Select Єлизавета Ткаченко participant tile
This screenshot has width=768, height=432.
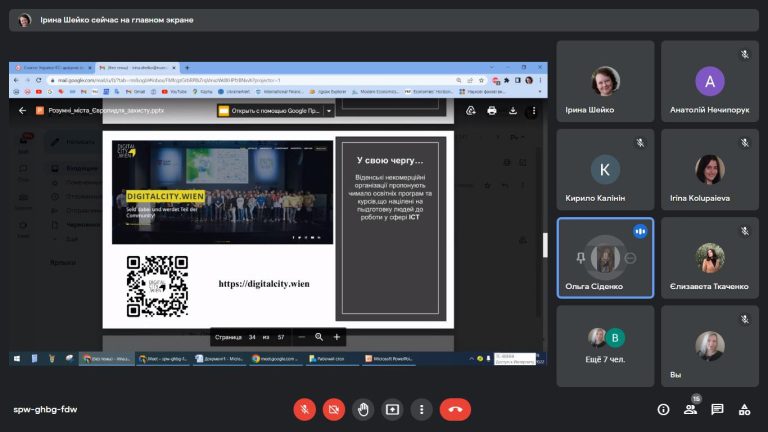710,258
